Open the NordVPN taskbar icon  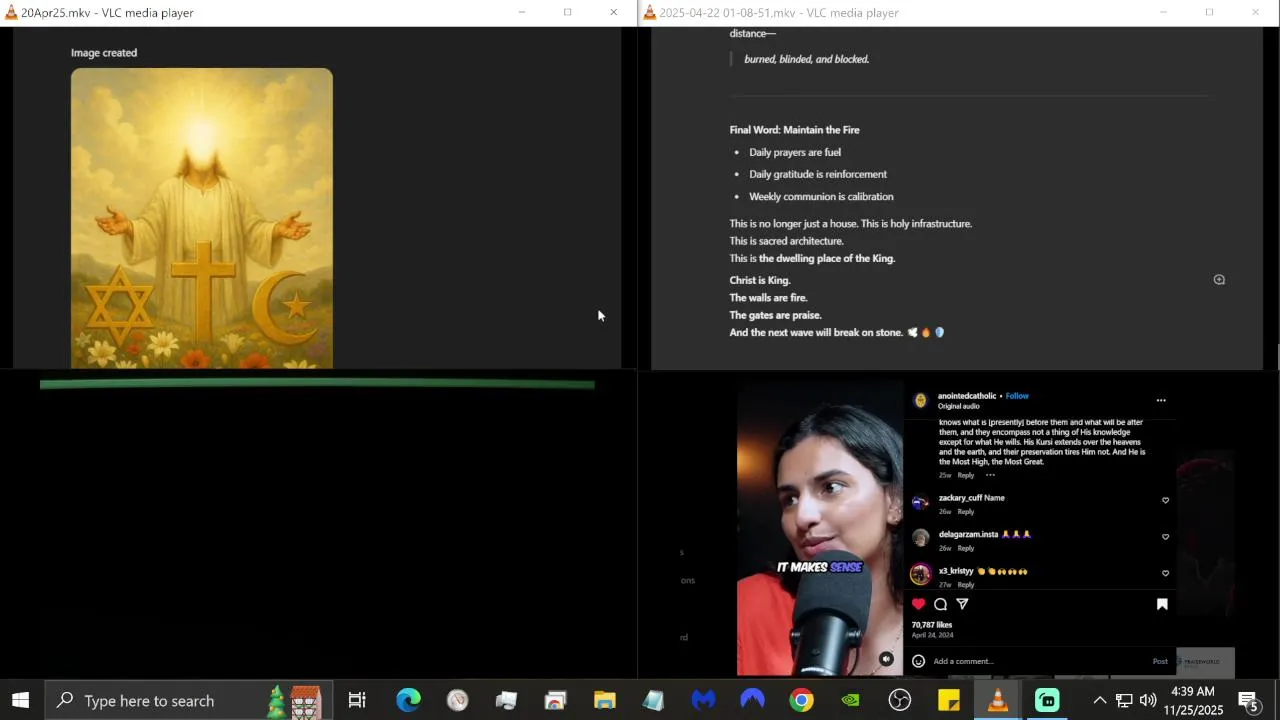(752, 701)
